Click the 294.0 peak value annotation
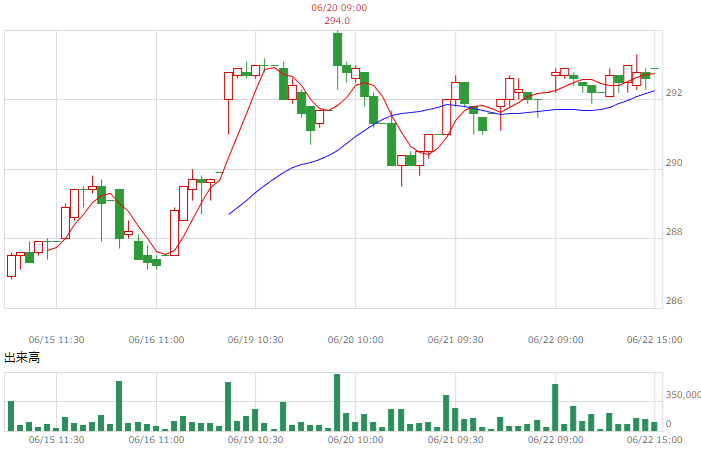 (x=337, y=21)
